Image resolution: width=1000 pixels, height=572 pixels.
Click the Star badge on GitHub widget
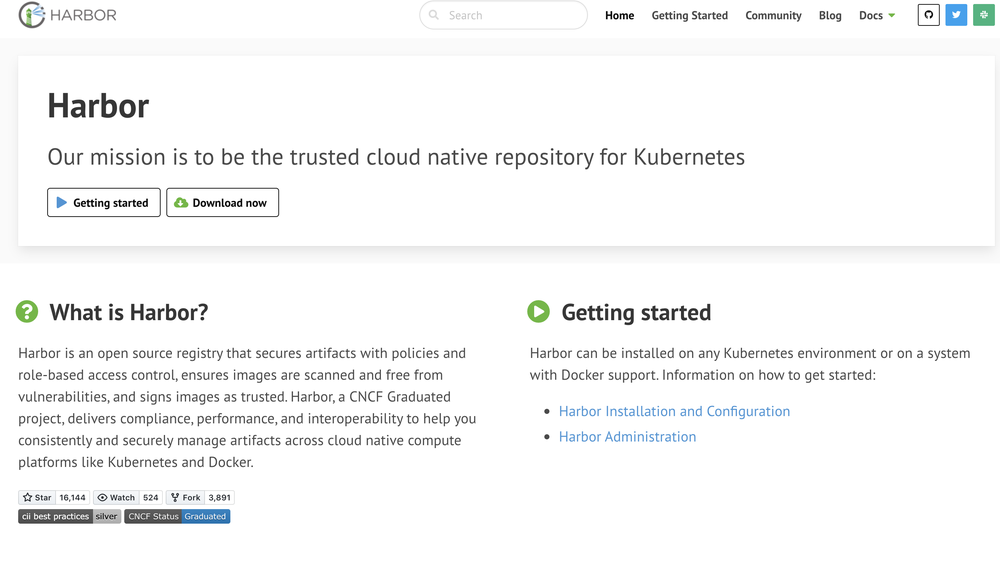coord(37,497)
